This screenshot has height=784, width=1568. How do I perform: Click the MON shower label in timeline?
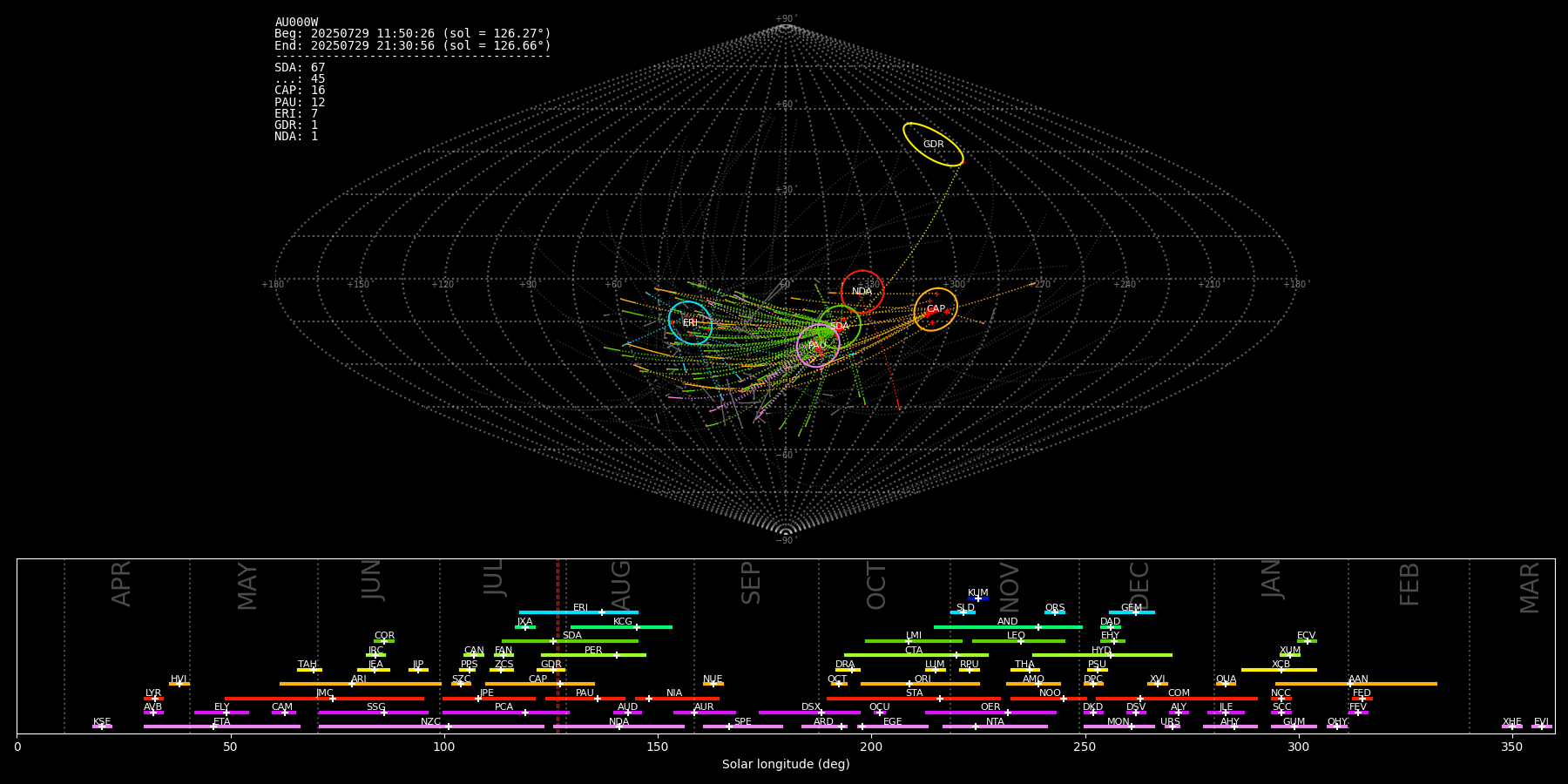click(1119, 722)
